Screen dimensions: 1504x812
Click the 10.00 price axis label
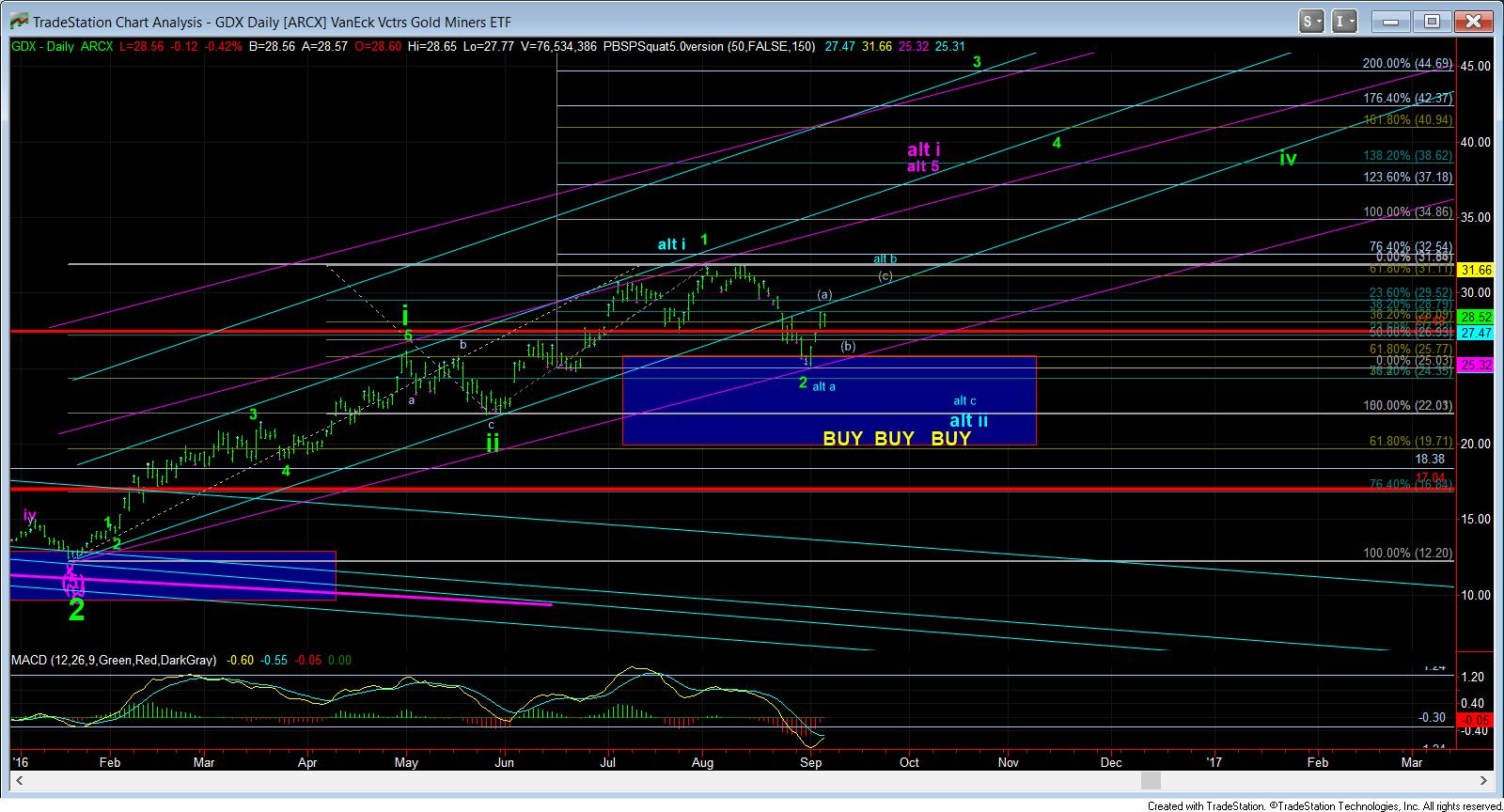[x=1476, y=595]
